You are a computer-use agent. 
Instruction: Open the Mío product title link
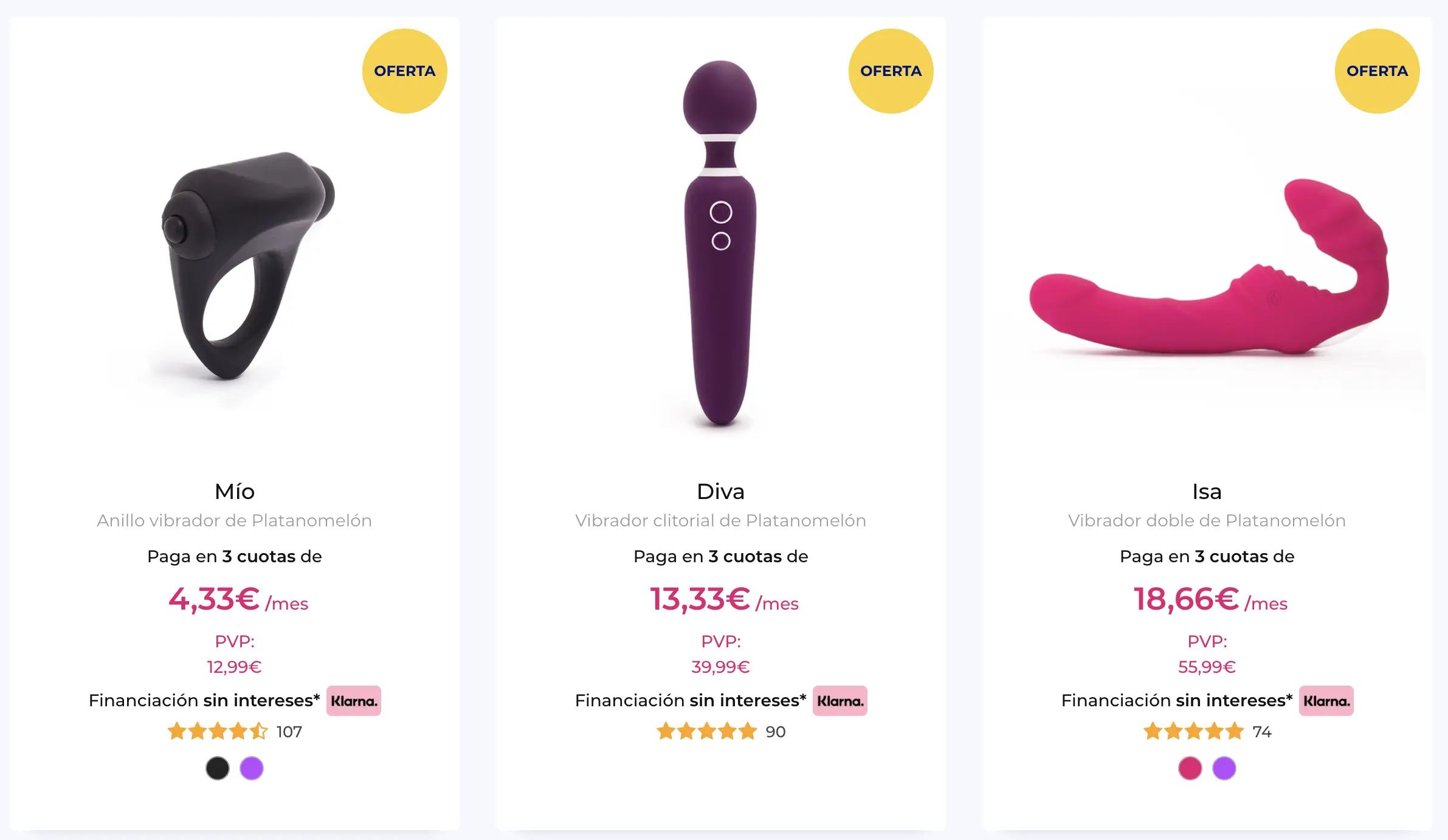(x=235, y=491)
